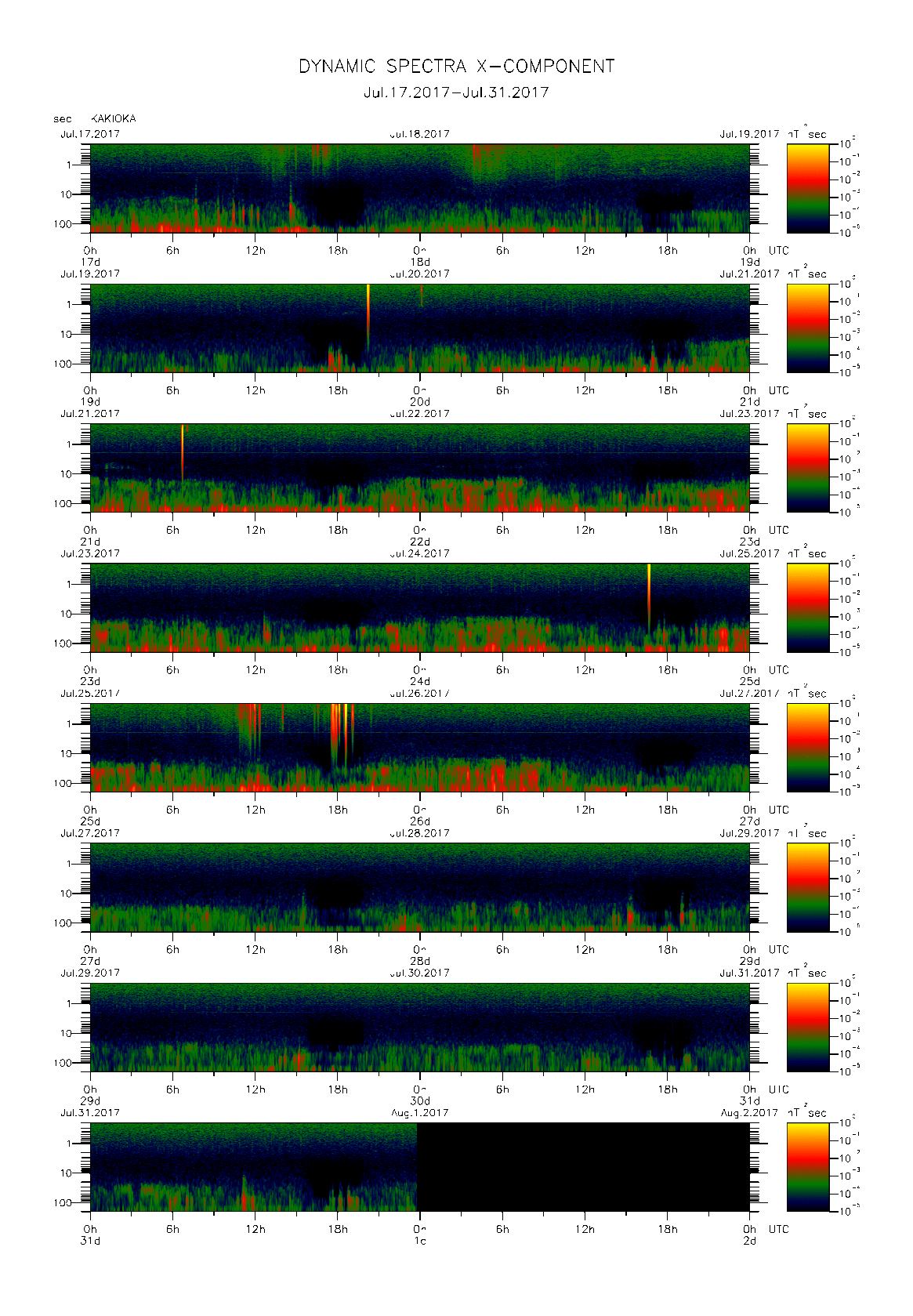Image resolution: width=913 pixels, height=1316 pixels.
Task: Click the fifth spectrogram panel from top
Action: point(419,747)
